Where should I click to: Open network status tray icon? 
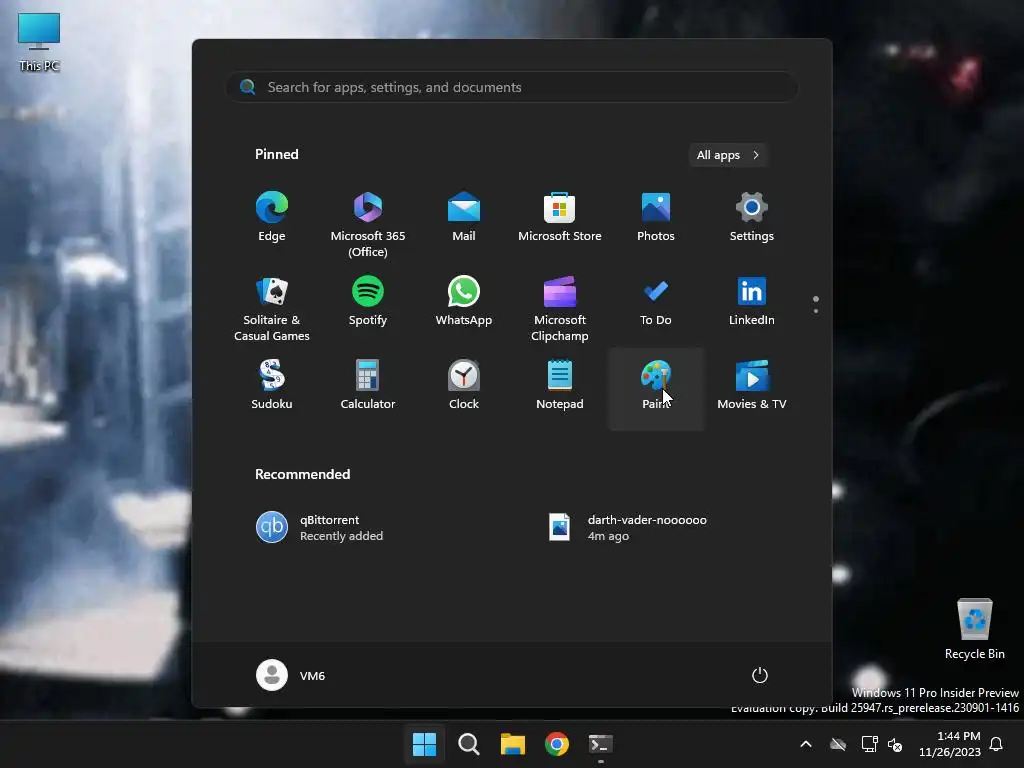(869, 744)
